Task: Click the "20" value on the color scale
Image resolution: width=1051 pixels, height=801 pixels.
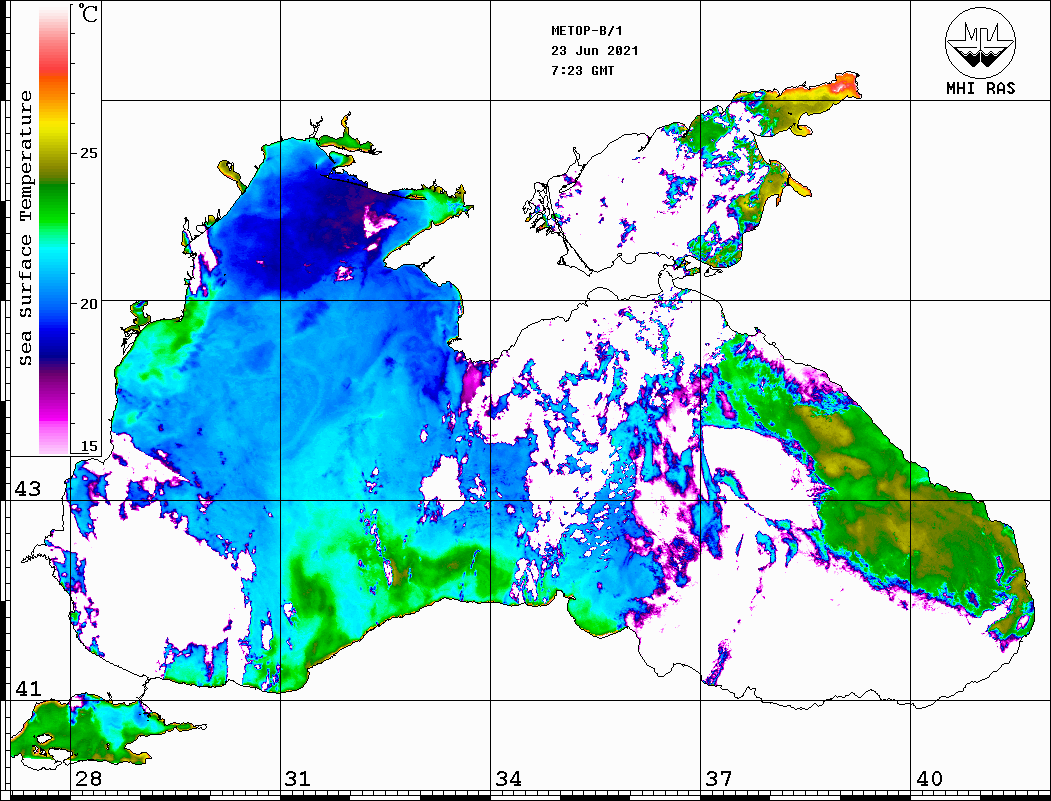Action: pos(88,304)
